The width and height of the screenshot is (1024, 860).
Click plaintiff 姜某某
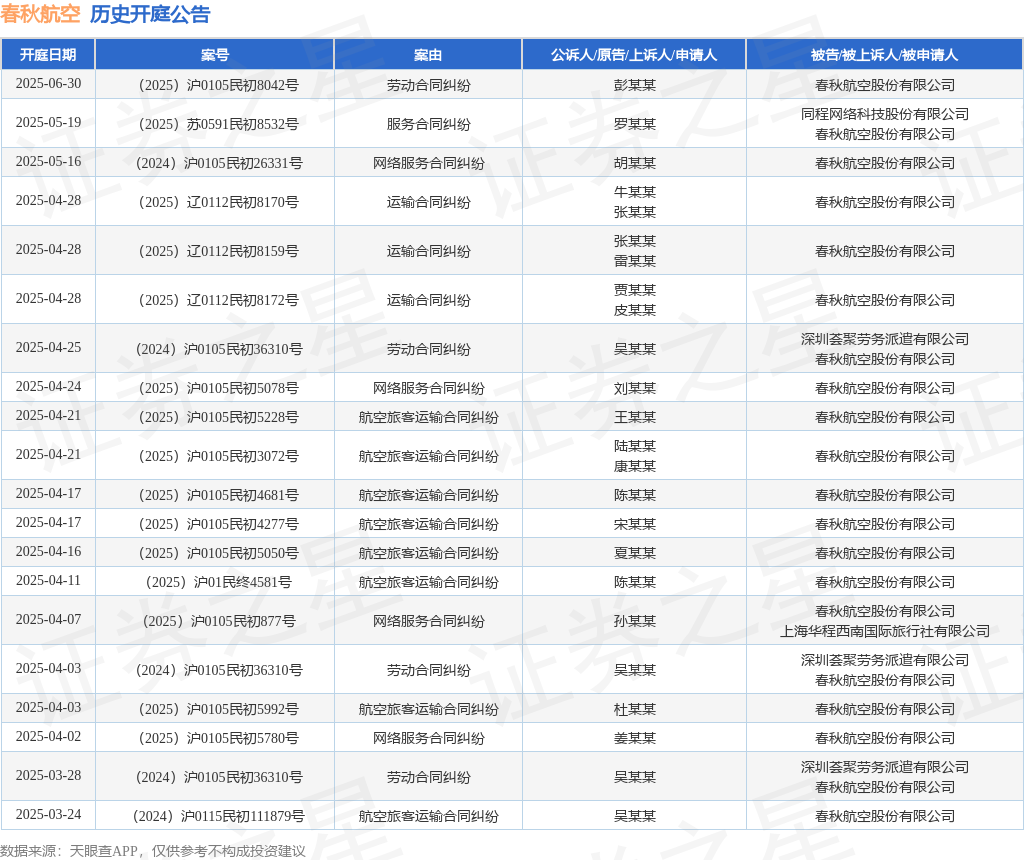click(635, 738)
